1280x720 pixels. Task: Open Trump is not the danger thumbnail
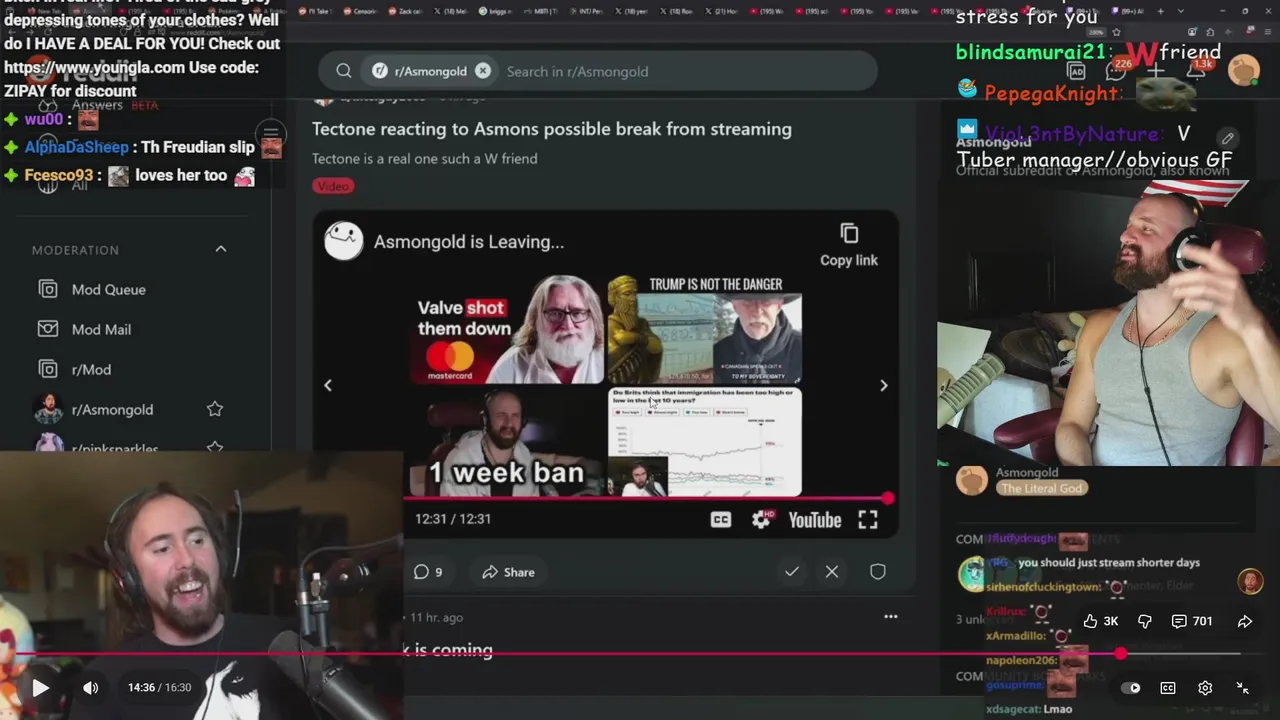click(x=705, y=330)
